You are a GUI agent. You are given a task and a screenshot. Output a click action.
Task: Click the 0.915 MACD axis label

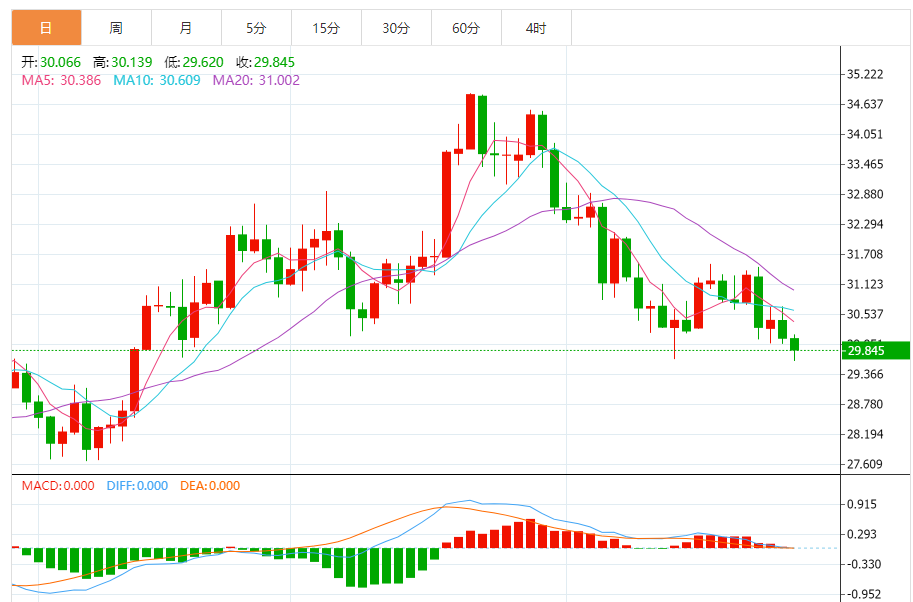[x=862, y=504]
